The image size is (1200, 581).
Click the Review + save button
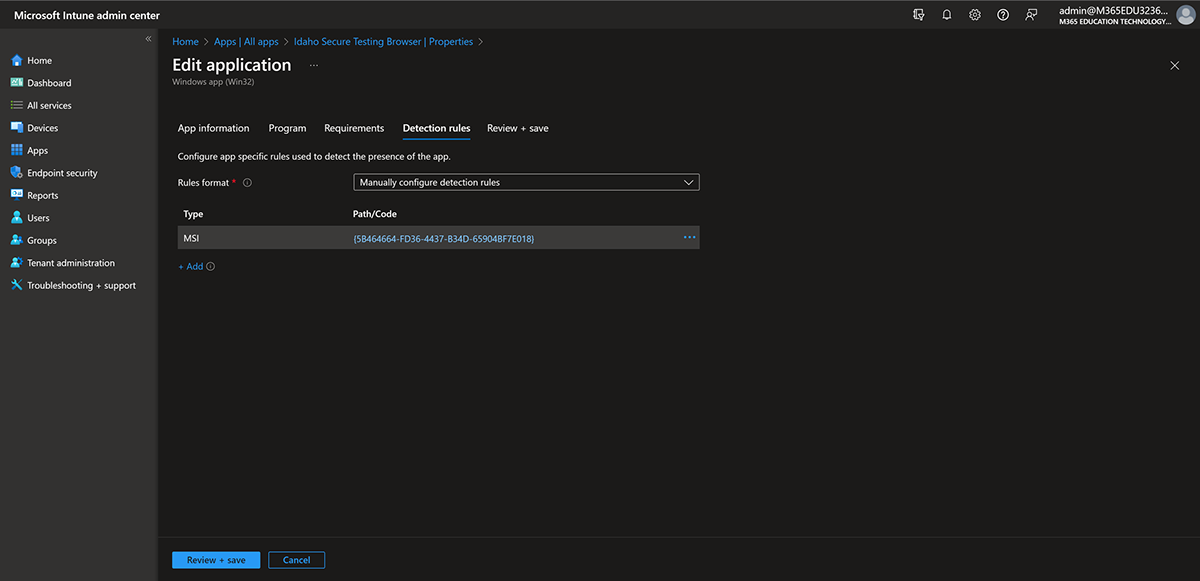tap(216, 560)
